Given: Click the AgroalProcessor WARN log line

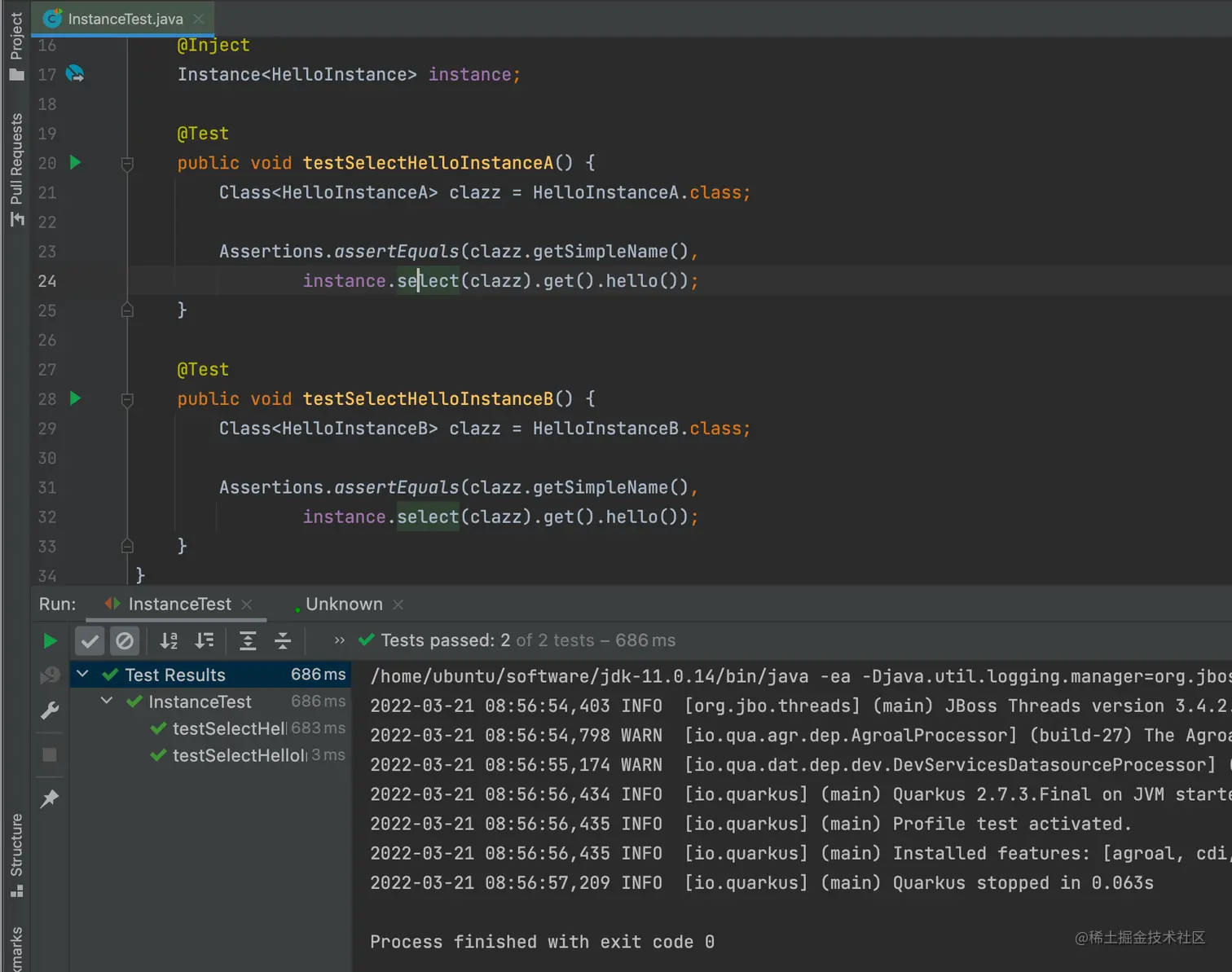Looking at the screenshot, I should coord(800,736).
